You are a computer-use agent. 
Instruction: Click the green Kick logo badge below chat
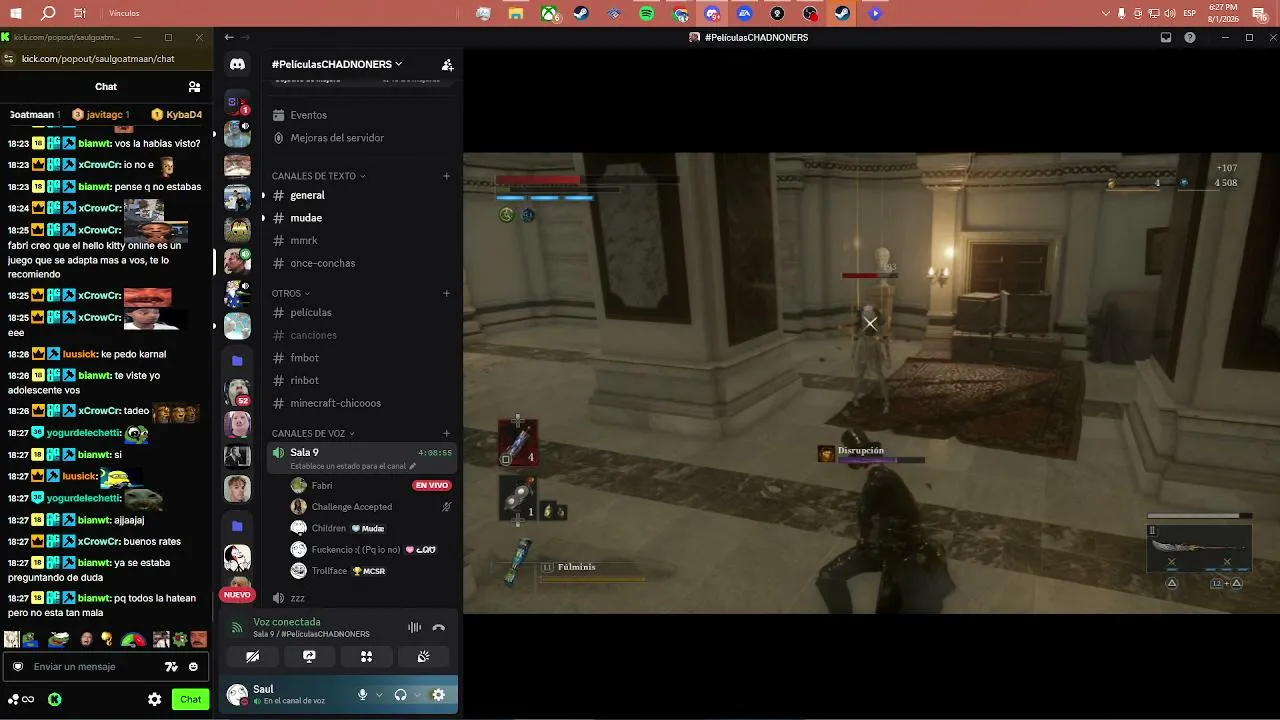pyautogui.click(x=55, y=700)
